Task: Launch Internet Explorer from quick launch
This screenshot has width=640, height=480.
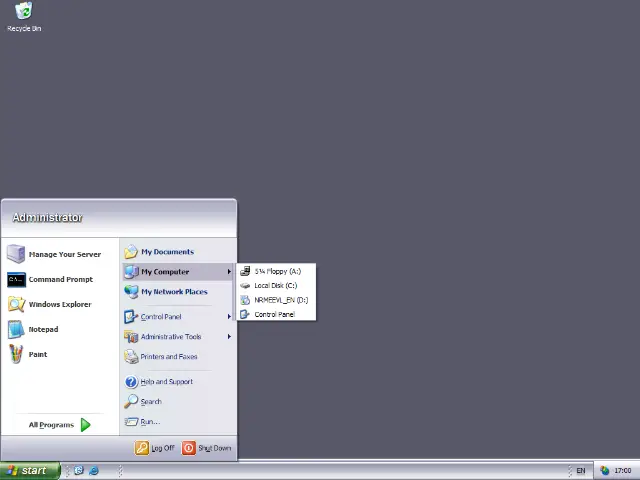Action: coord(94,471)
